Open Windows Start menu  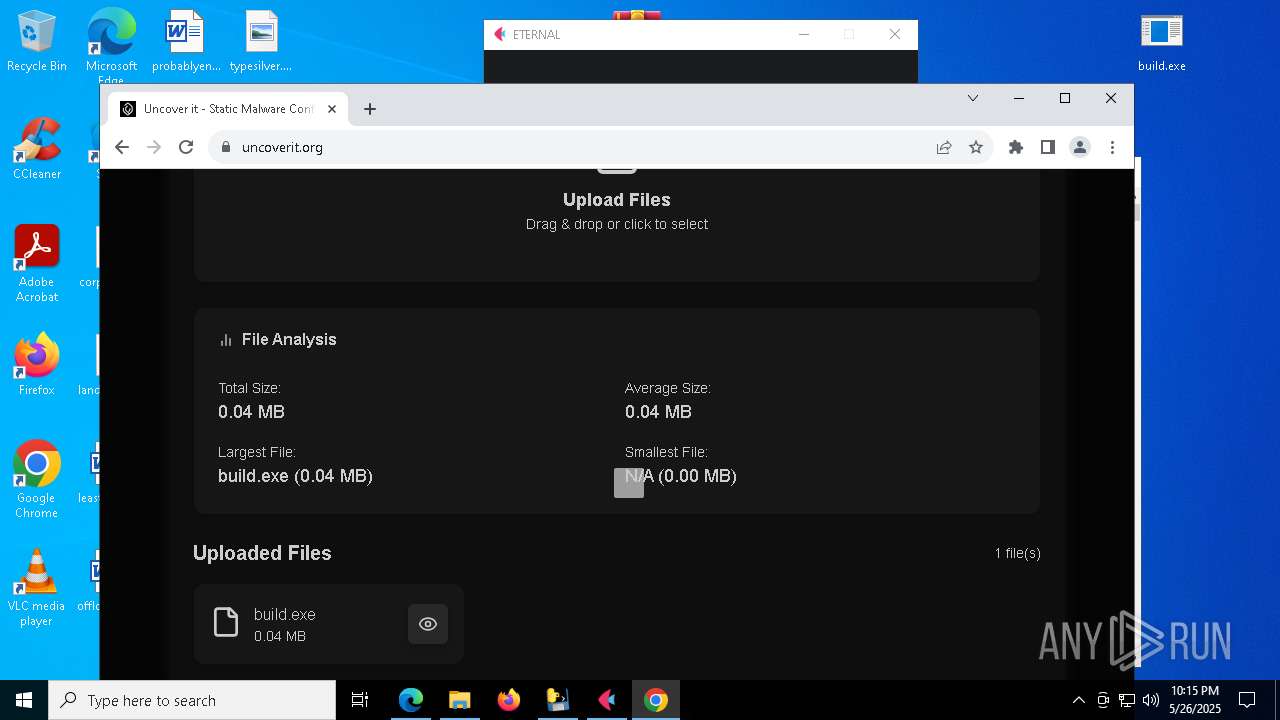tap(24, 700)
